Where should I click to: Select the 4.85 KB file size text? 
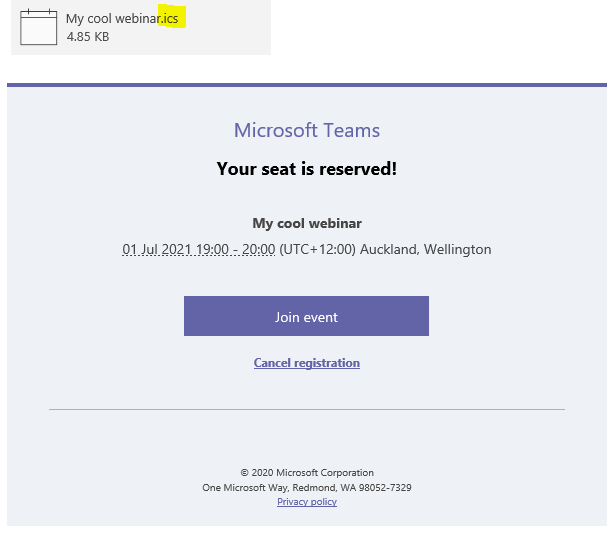pyautogui.click(x=88, y=37)
